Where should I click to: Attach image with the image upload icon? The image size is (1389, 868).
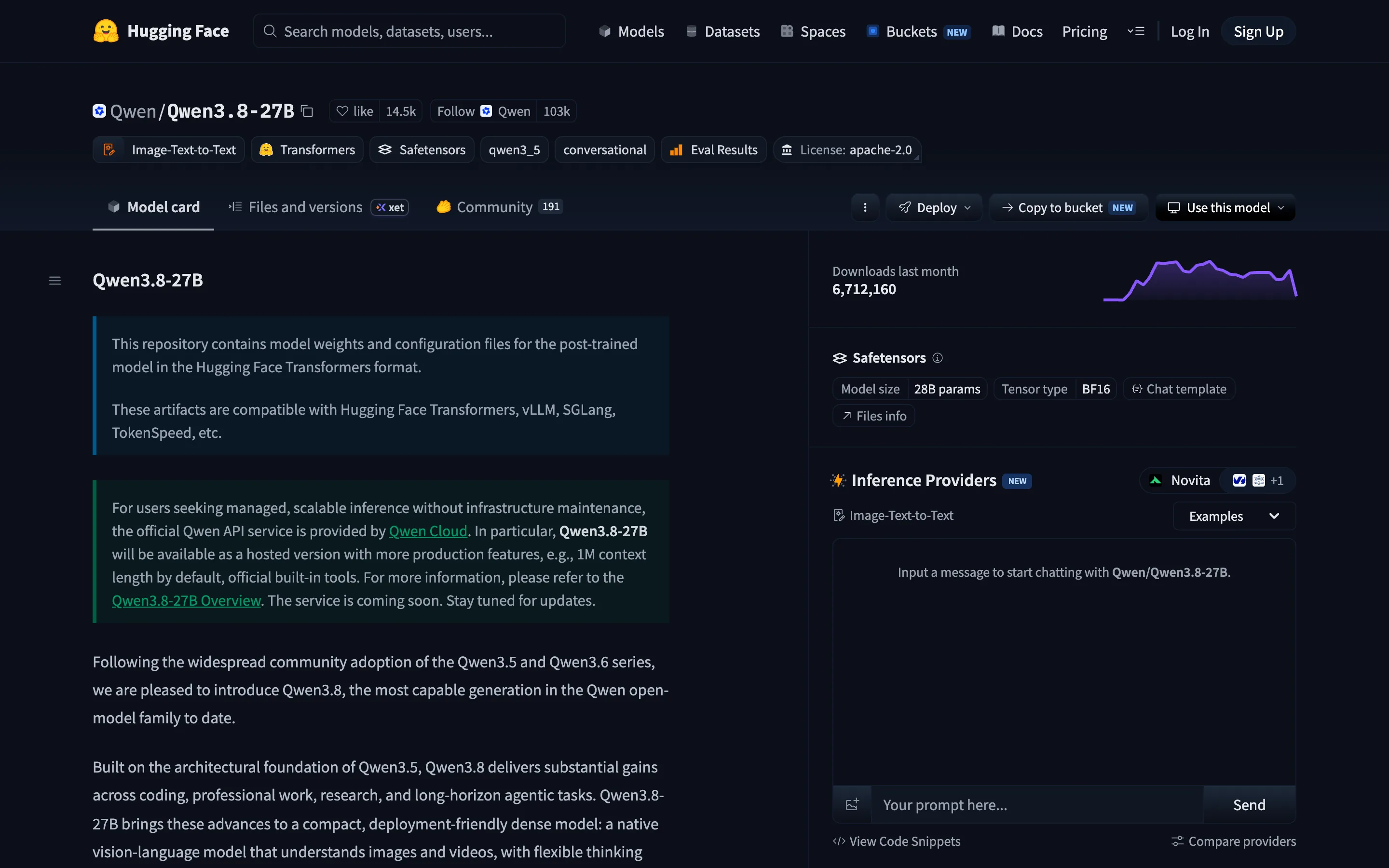[x=852, y=804]
